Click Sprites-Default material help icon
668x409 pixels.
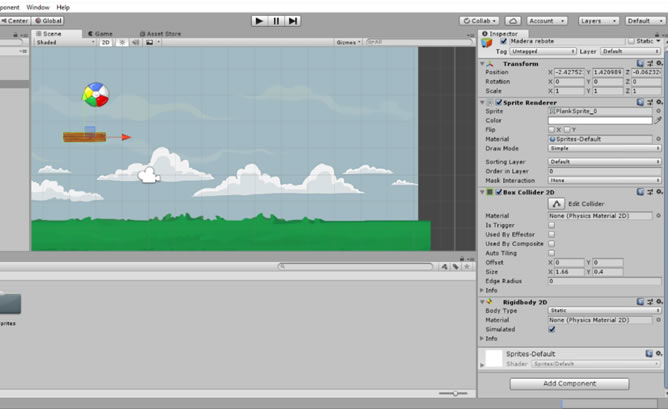pyautogui.click(x=649, y=353)
